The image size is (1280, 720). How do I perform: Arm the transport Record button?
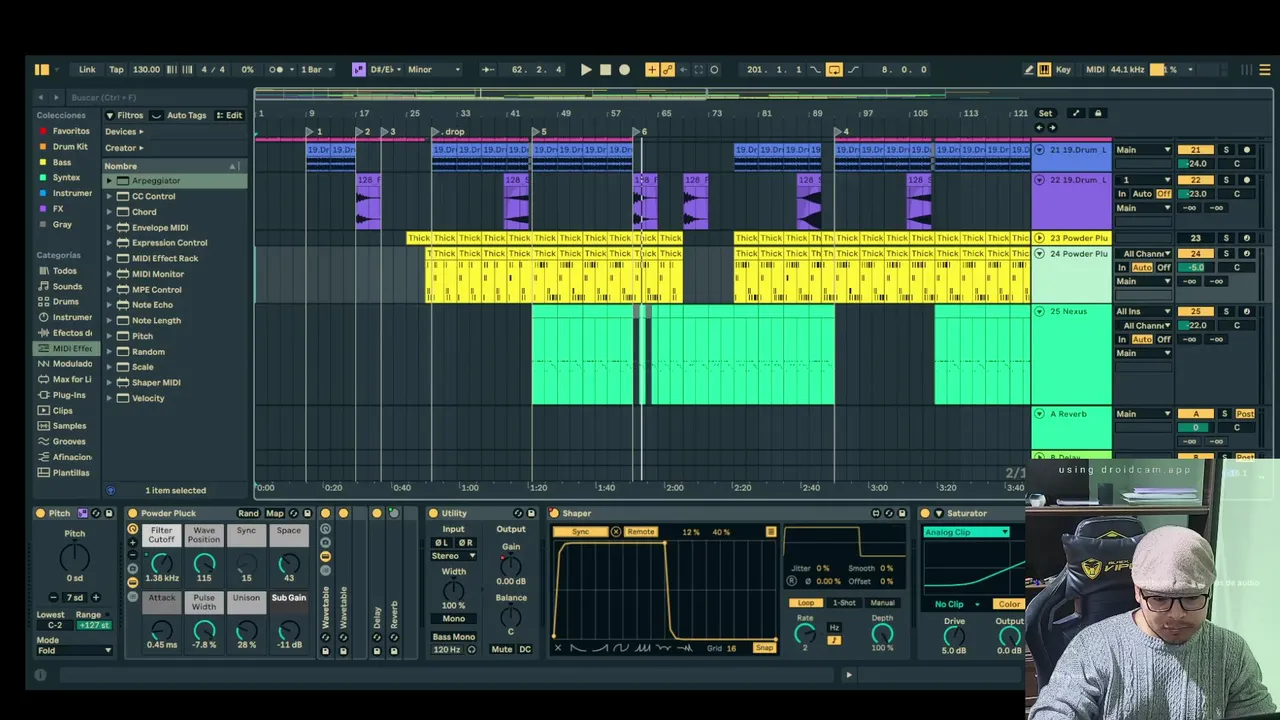(625, 70)
